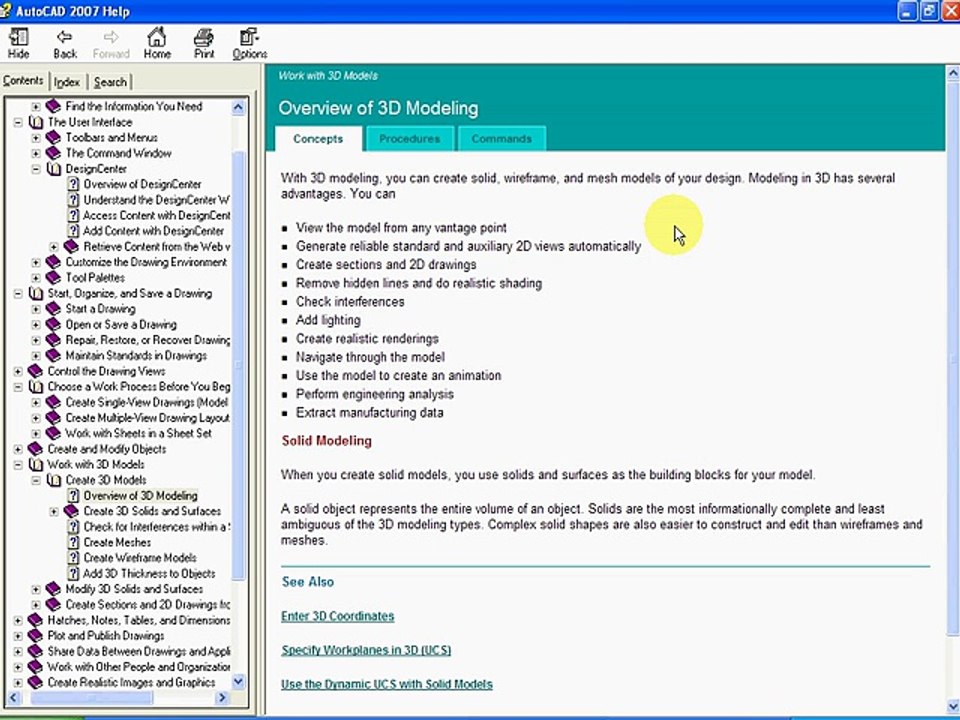Collapse the Create 3D Models node
This screenshot has height=720, width=960.
coord(36,481)
